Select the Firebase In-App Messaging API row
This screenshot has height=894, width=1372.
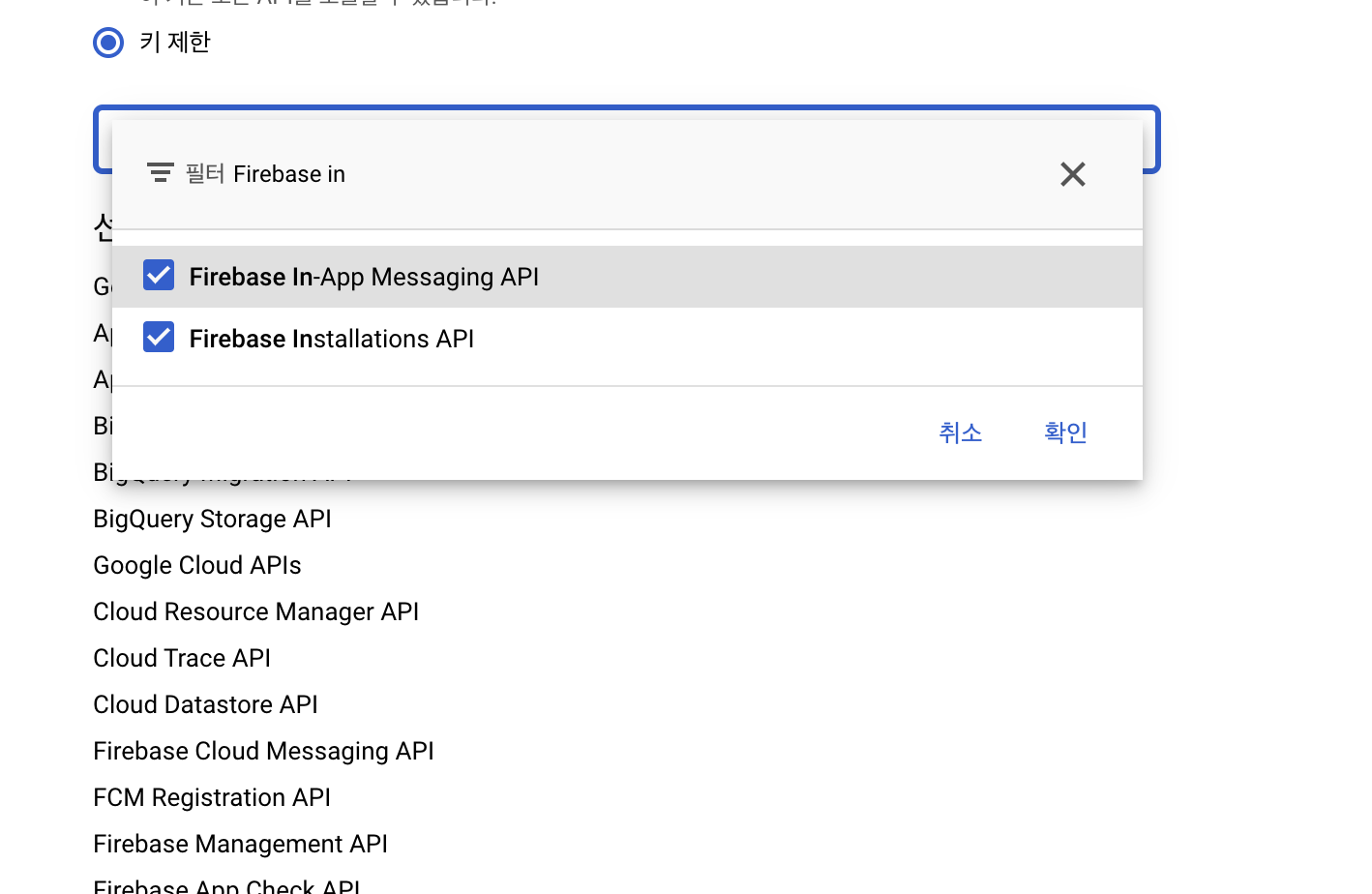tap(627, 277)
